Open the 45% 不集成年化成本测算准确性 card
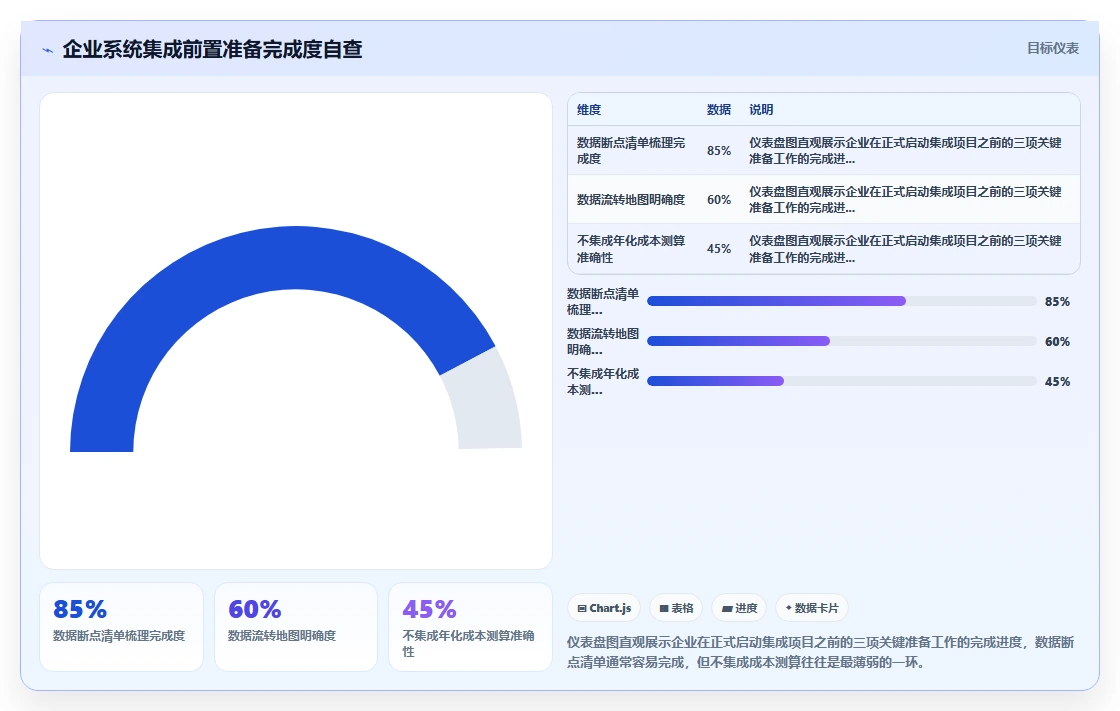This screenshot has width=1120, height=711. (x=470, y=627)
